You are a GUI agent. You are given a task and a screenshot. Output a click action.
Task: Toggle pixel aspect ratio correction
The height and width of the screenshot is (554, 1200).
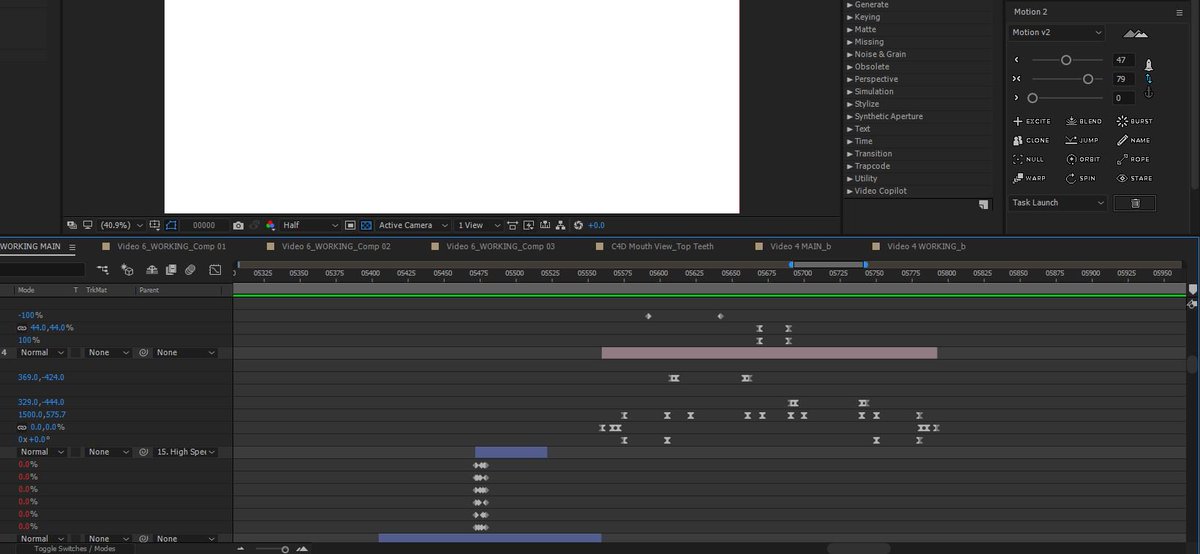tap(512, 226)
